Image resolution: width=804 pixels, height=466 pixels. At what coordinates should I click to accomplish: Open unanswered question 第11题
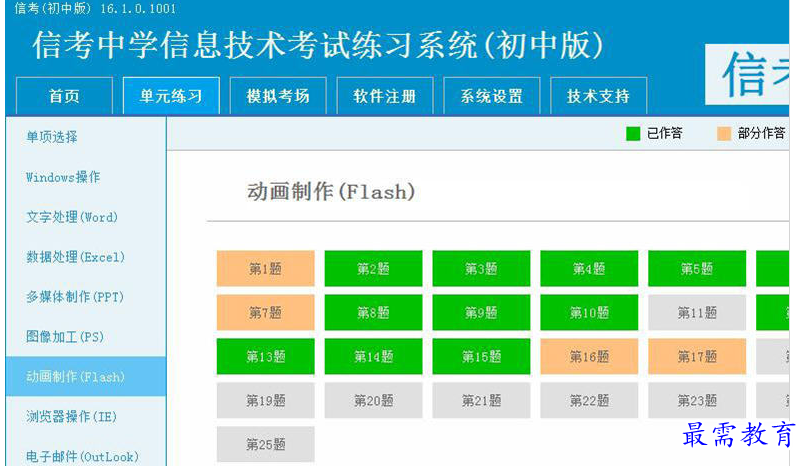point(697,312)
